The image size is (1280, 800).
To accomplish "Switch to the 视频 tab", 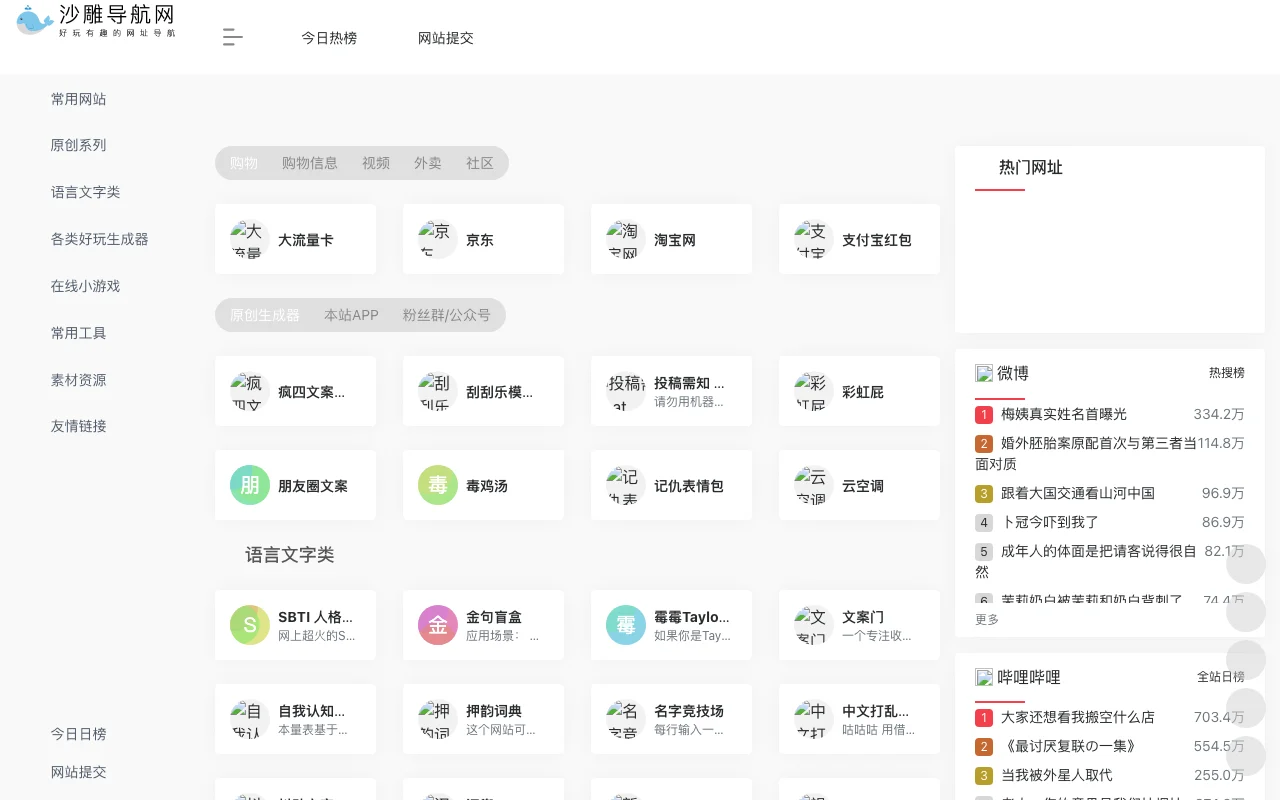I will (x=376, y=163).
